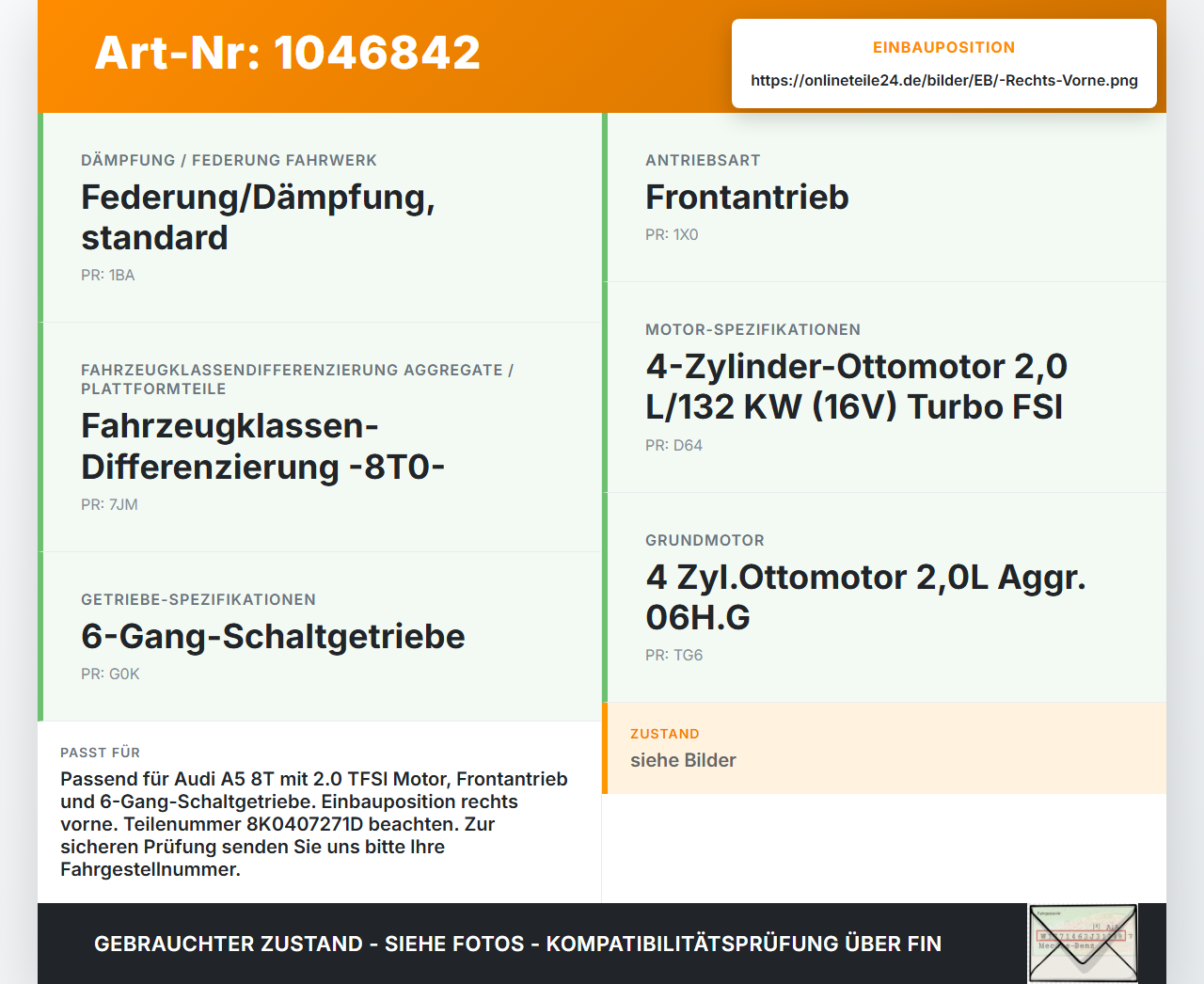Click the envelope thumbnail in the footer
1204x984 pixels.
1083,944
